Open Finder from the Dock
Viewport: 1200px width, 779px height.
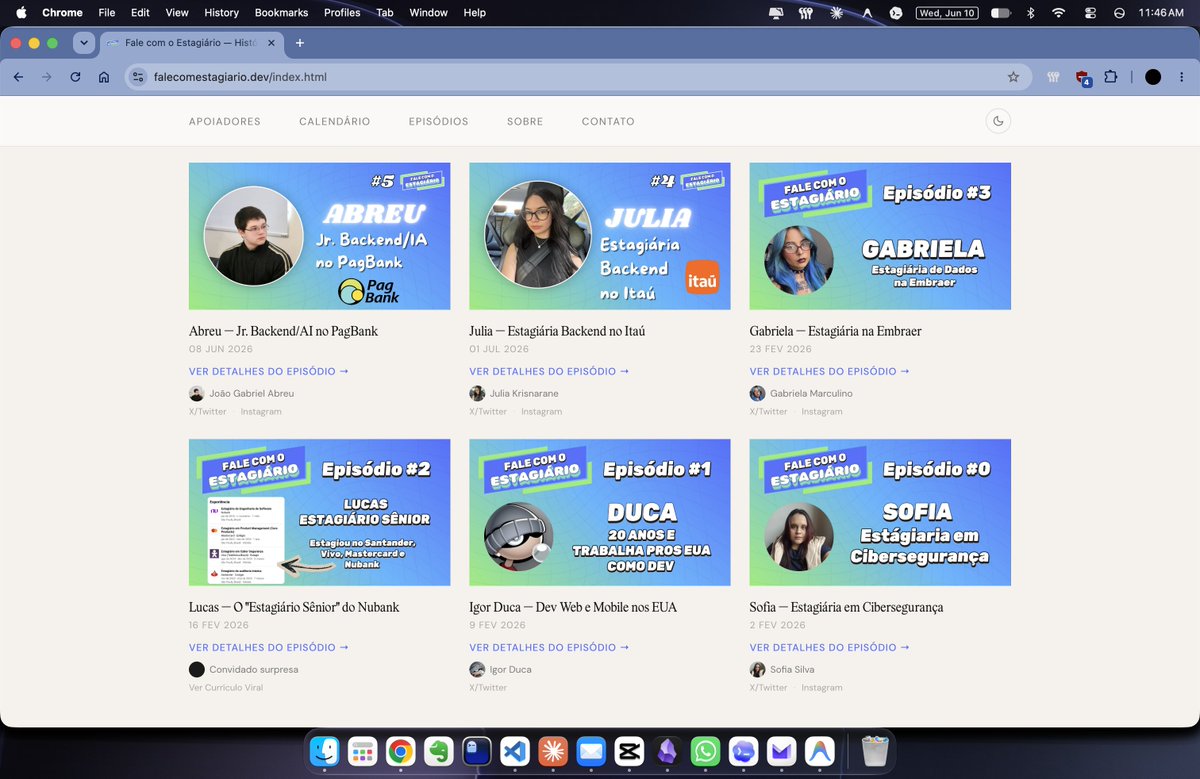325,751
